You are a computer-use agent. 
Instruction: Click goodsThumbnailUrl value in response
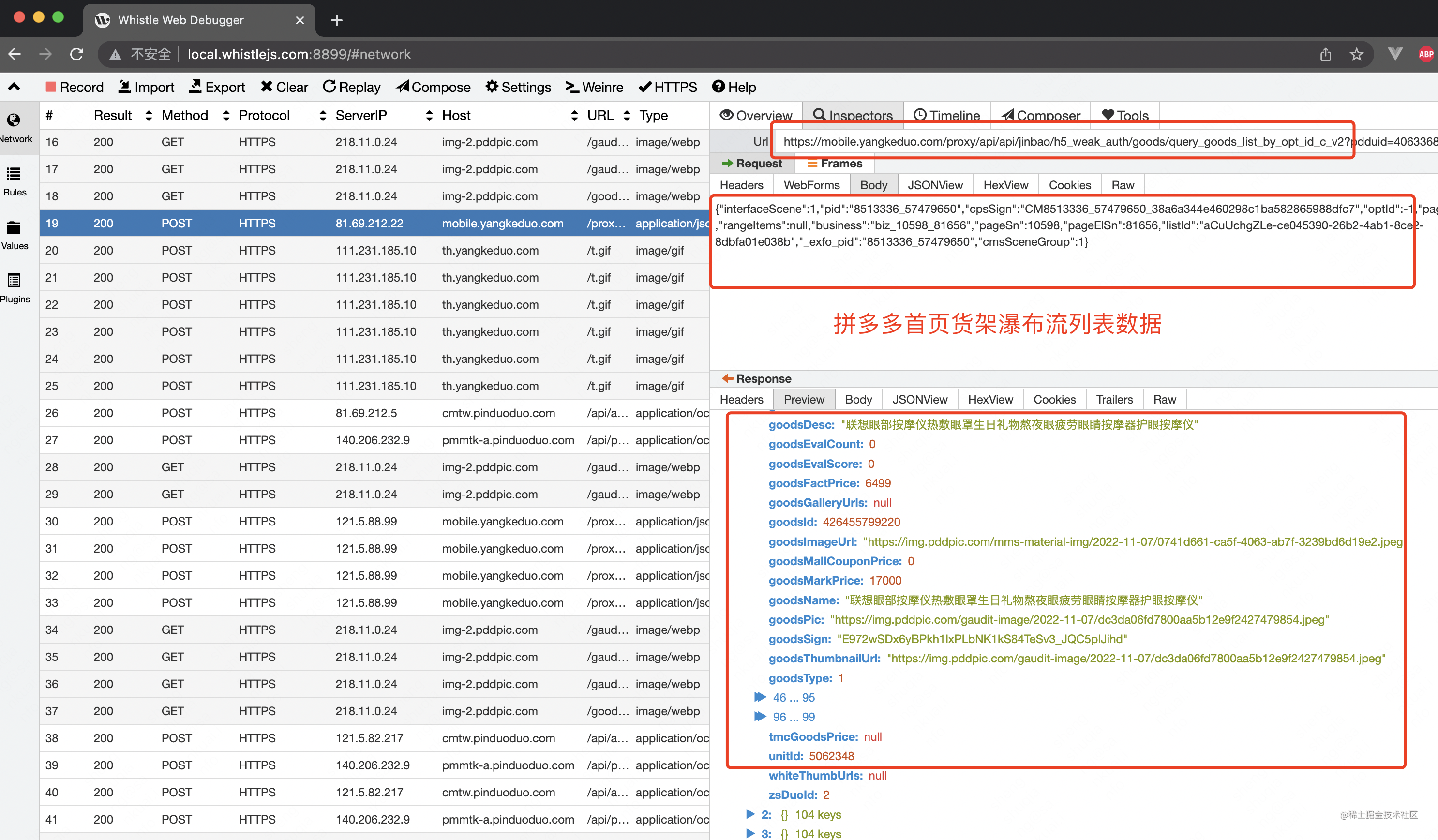click(x=1136, y=658)
